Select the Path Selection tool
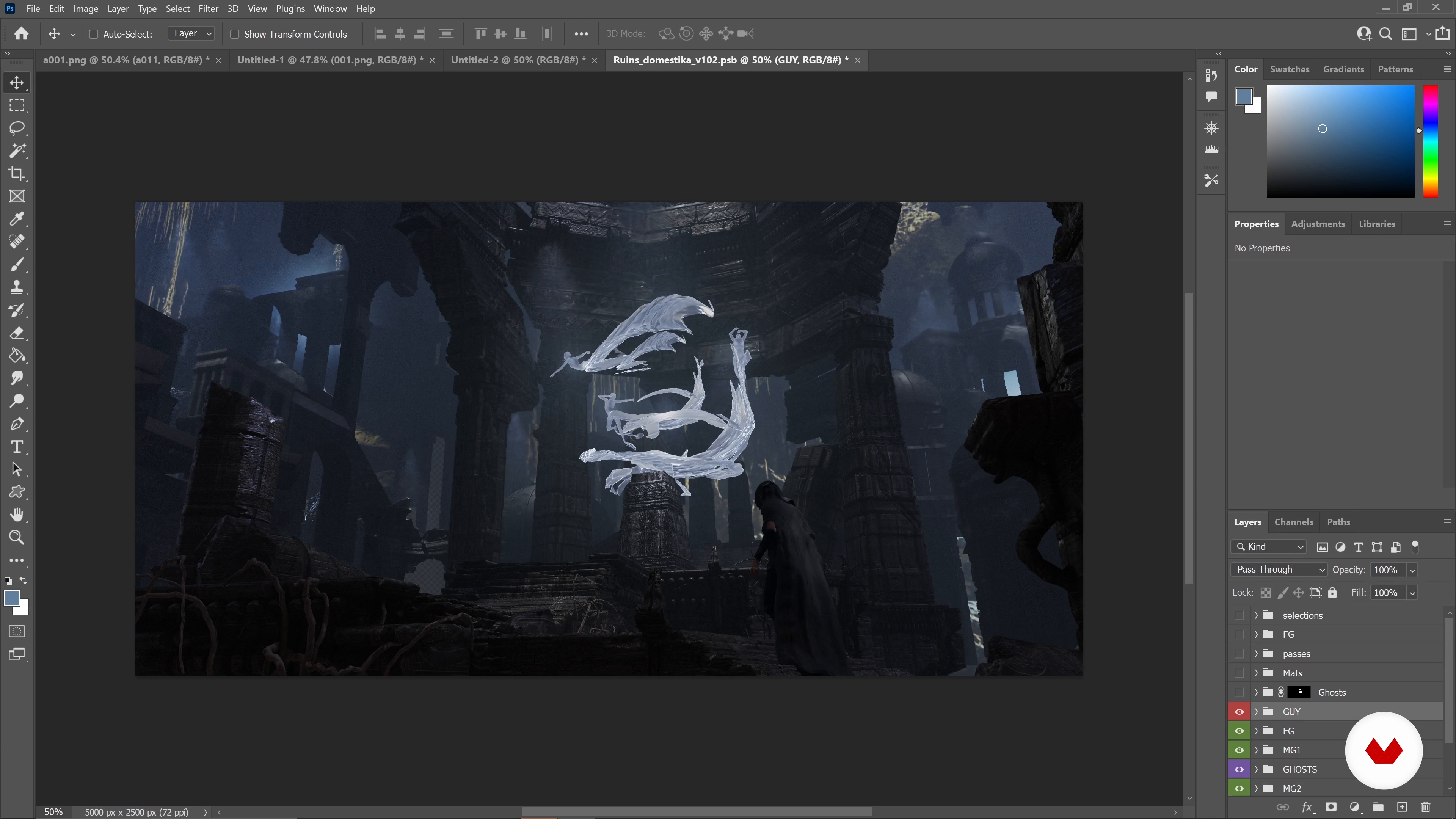Image resolution: width=1456 pixels, height=819 pixels. (x=17, y=469)
